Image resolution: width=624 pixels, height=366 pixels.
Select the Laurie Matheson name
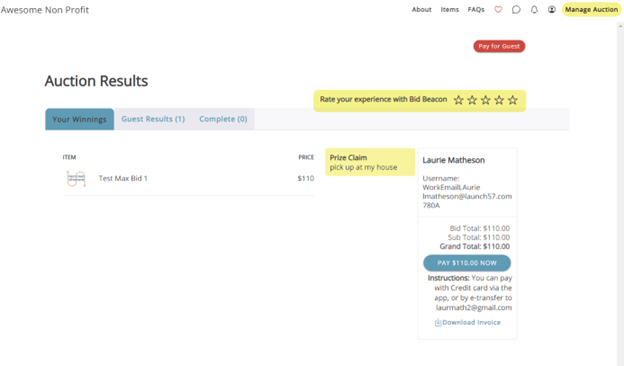pos(453,160)
